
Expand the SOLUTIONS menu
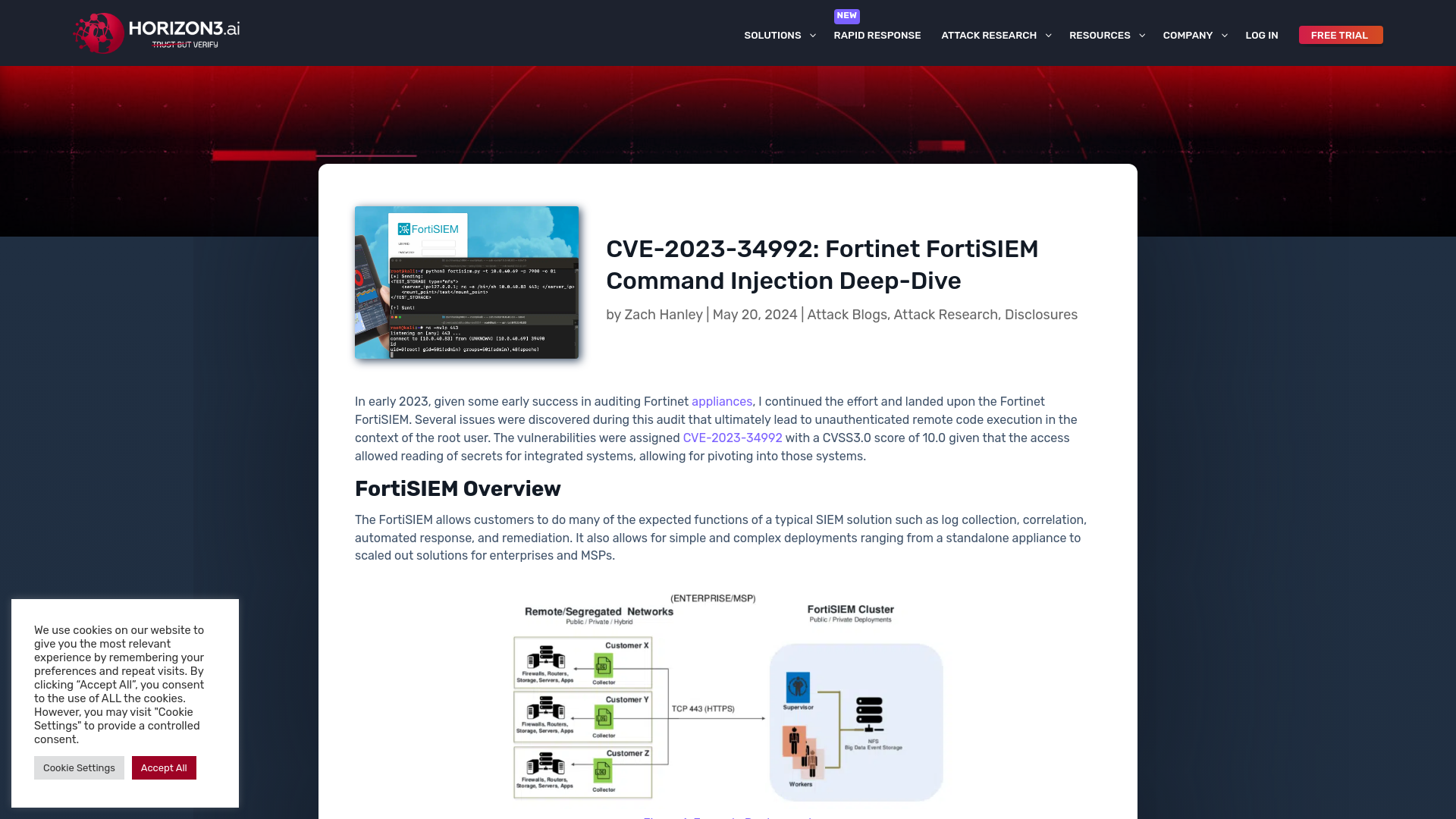point(780,35)
